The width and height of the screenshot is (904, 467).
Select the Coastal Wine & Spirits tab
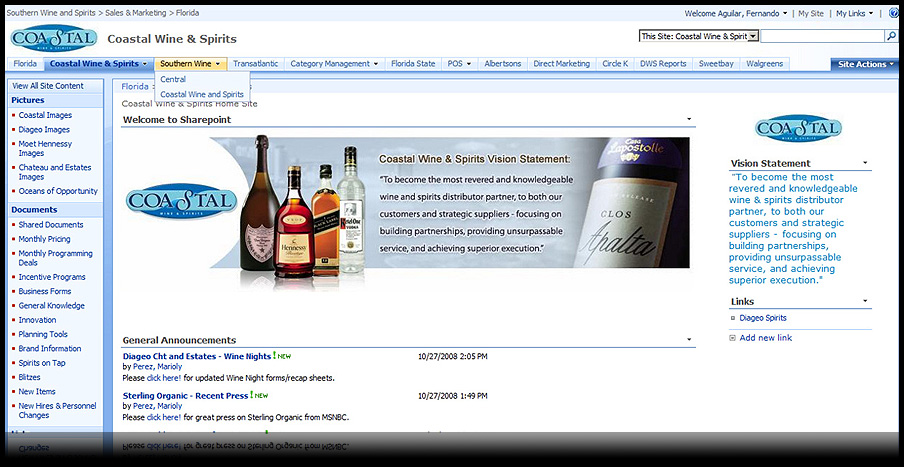tap(99, 64)
